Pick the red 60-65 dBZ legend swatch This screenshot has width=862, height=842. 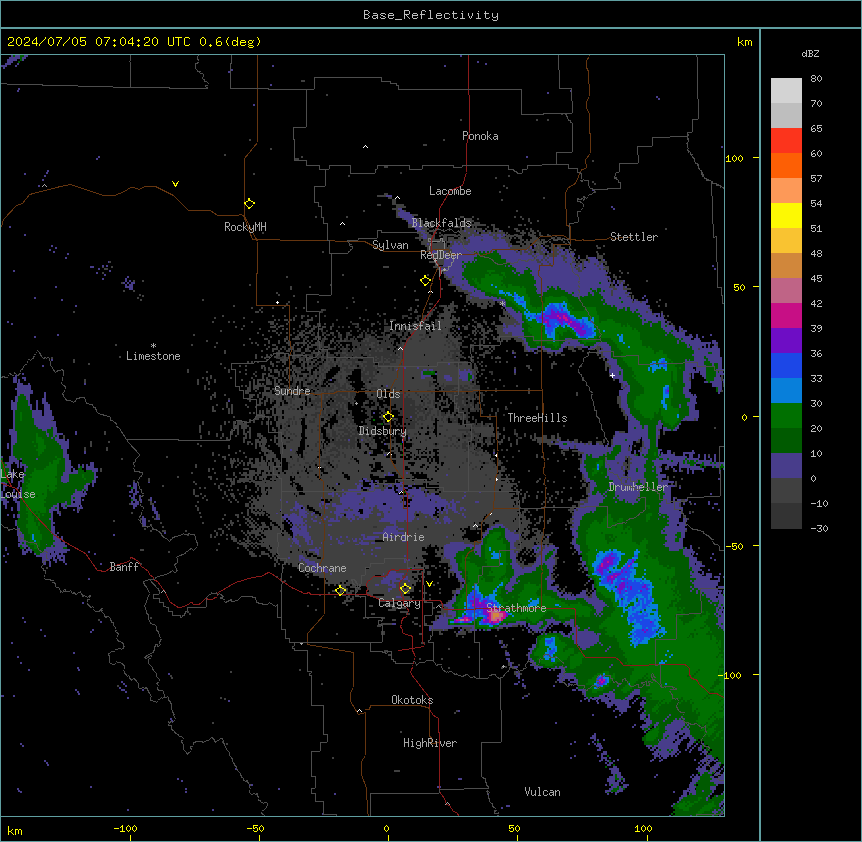pyautogui.click(x=786, y=141)
